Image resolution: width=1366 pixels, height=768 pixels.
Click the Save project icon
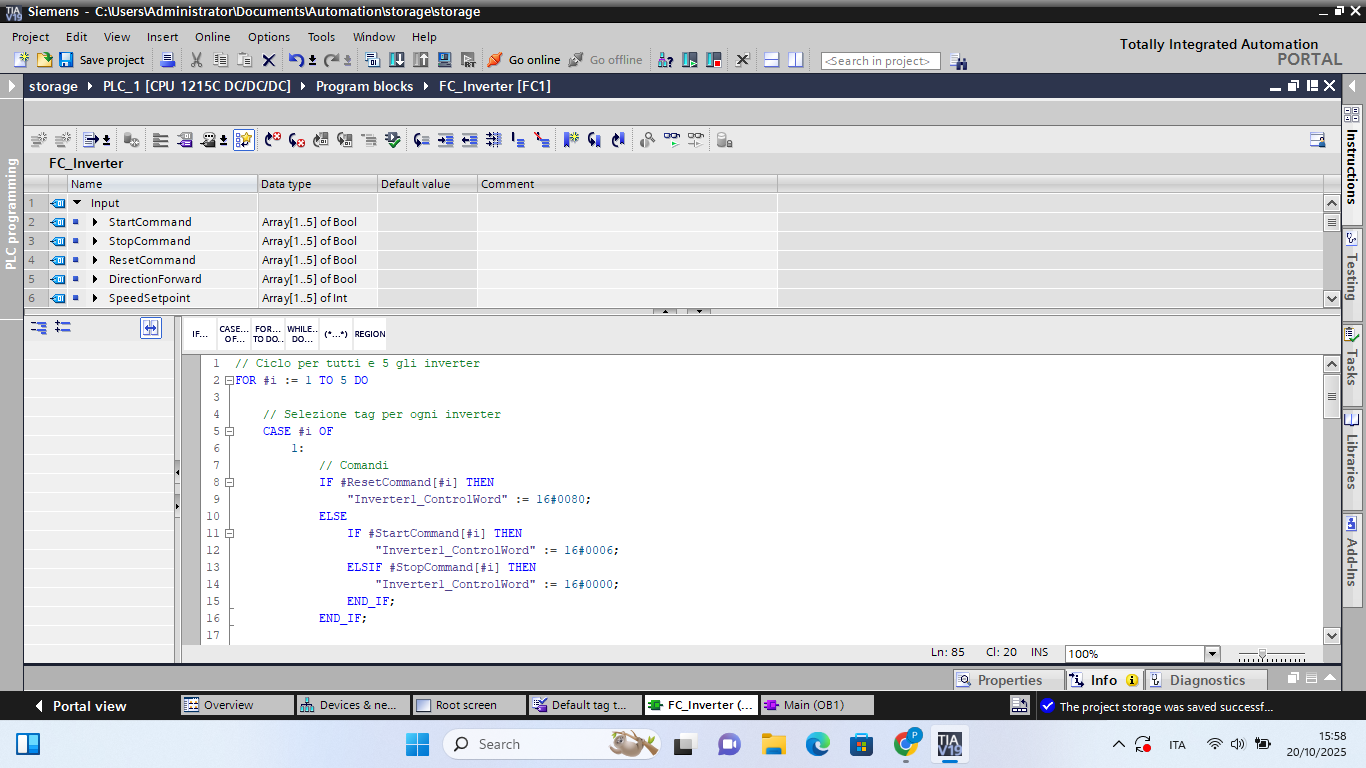[66, 60]
